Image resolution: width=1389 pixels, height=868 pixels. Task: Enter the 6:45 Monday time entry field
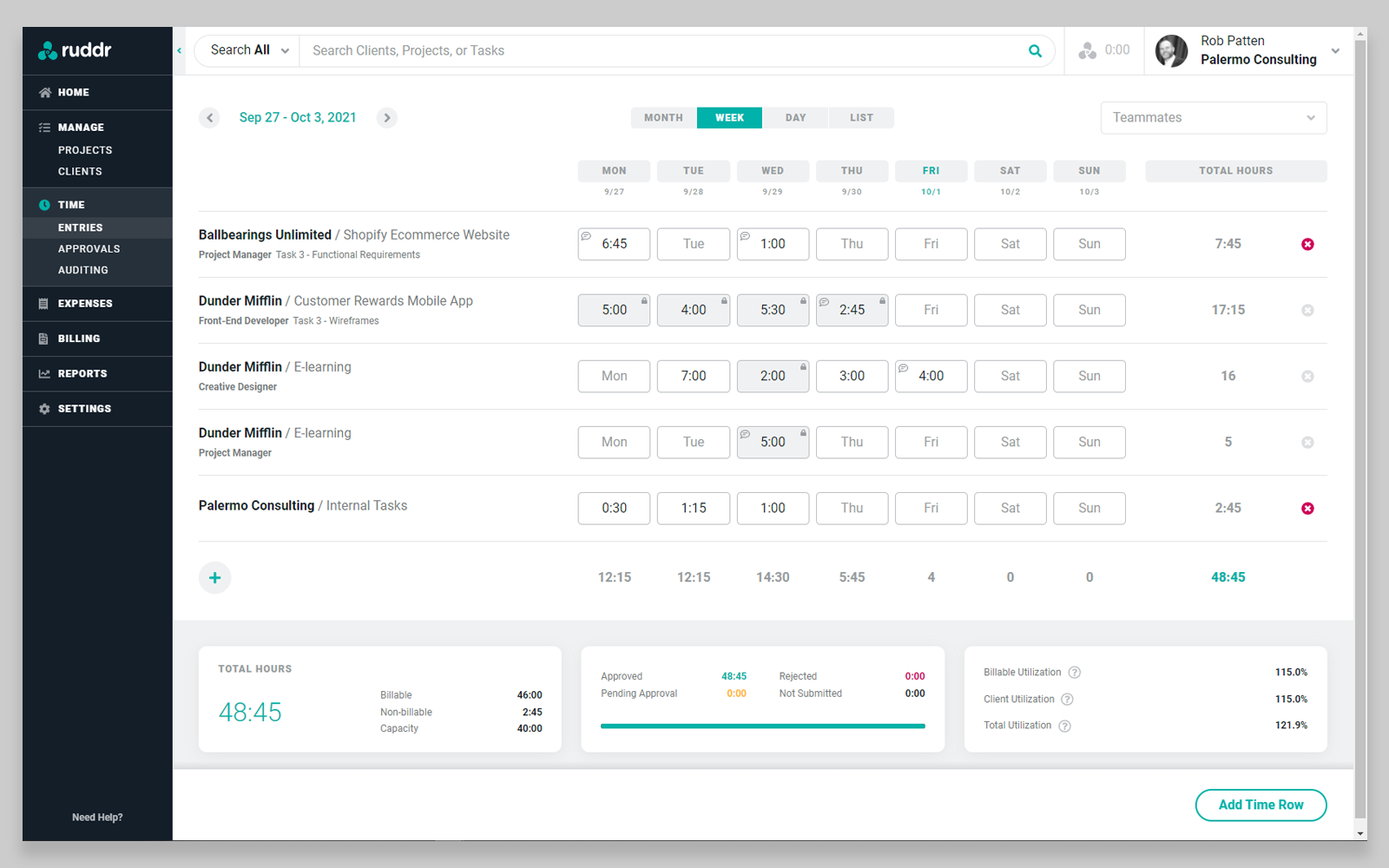click(614, 244)
